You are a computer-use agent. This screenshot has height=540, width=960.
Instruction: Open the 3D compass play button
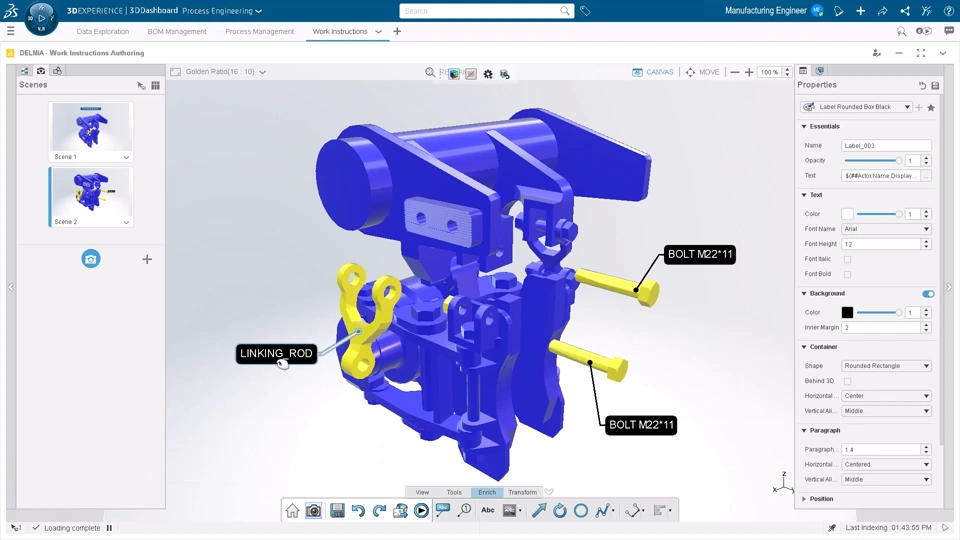41,18
